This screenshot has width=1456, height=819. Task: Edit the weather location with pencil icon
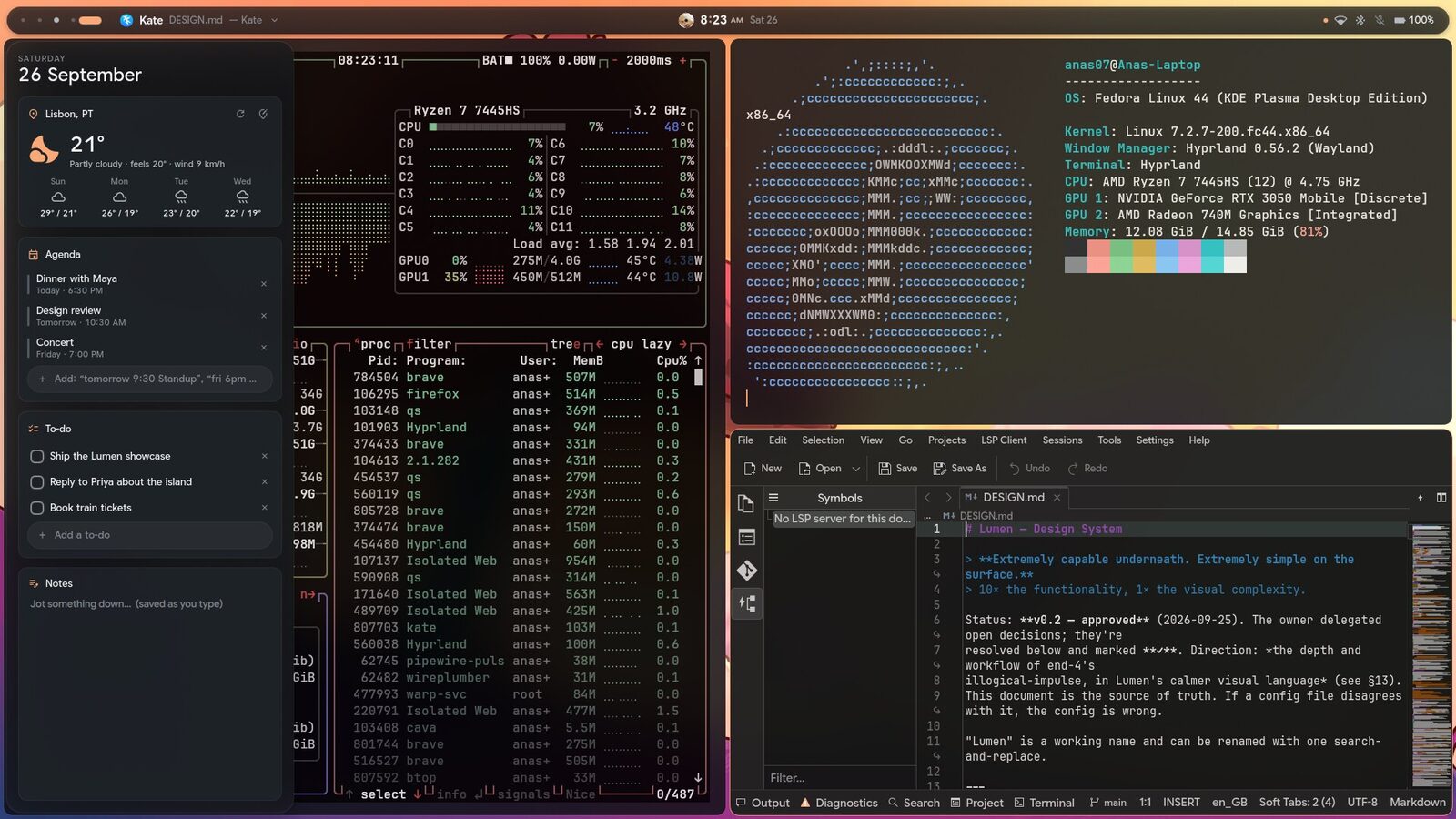(x=263, y=114)
